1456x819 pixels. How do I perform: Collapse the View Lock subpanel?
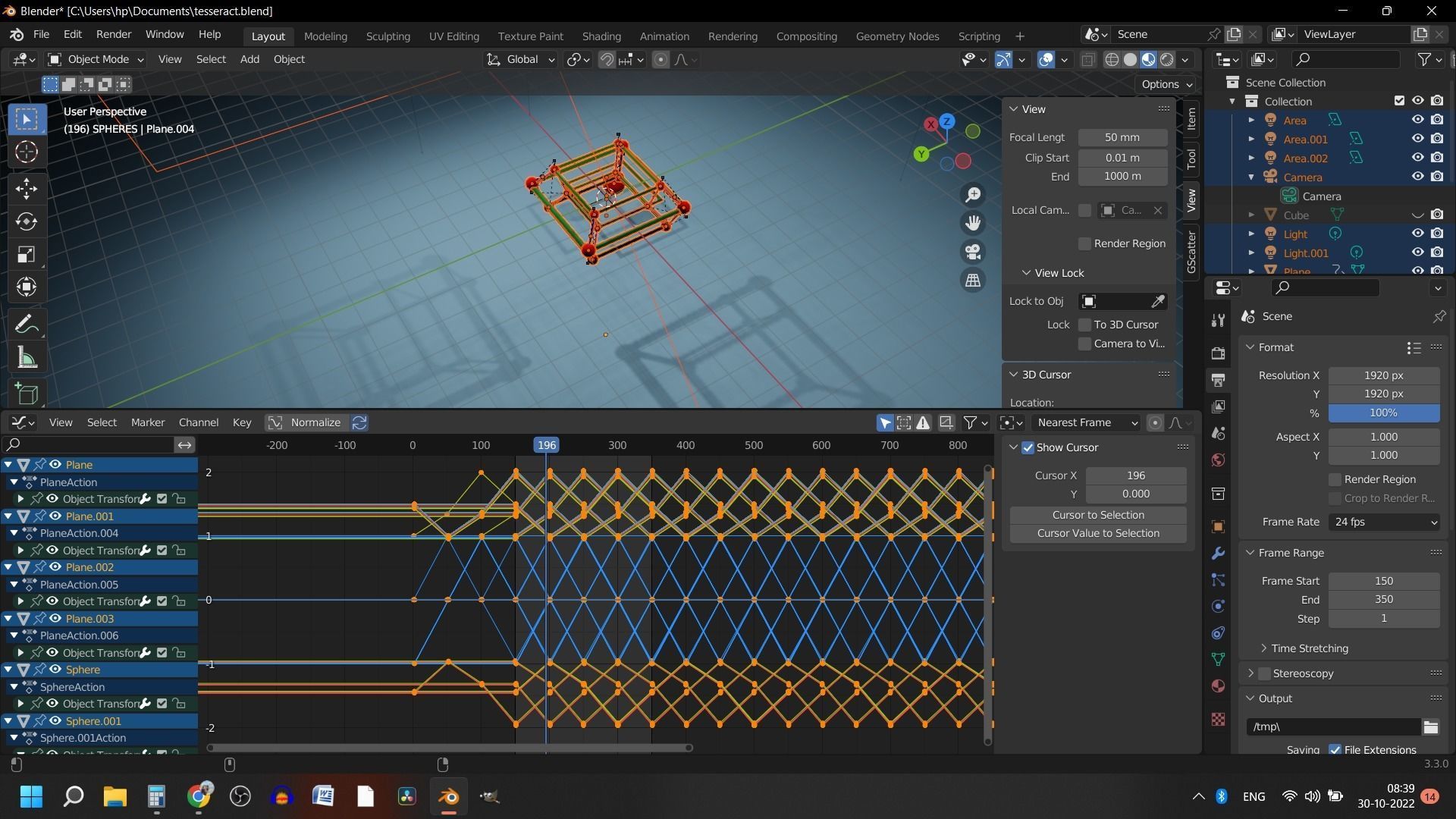tap(1053, 273)
